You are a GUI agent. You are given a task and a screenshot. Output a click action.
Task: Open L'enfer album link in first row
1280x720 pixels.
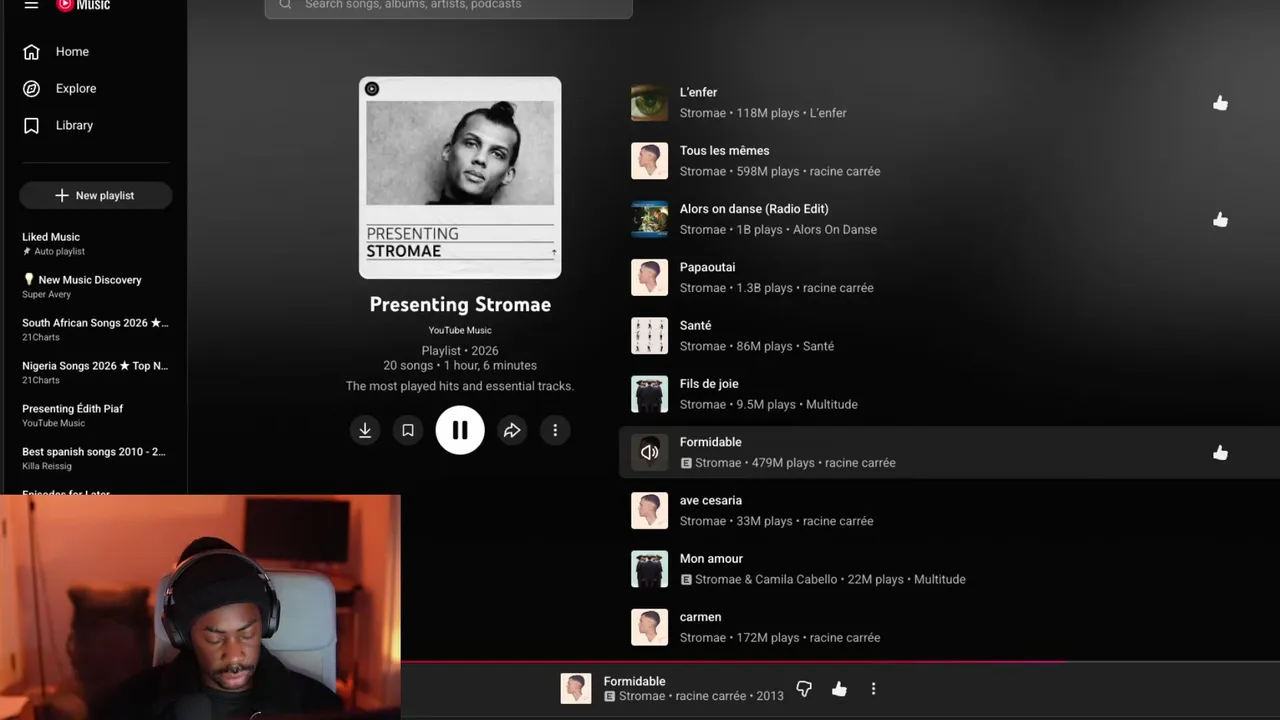[828, 113]
